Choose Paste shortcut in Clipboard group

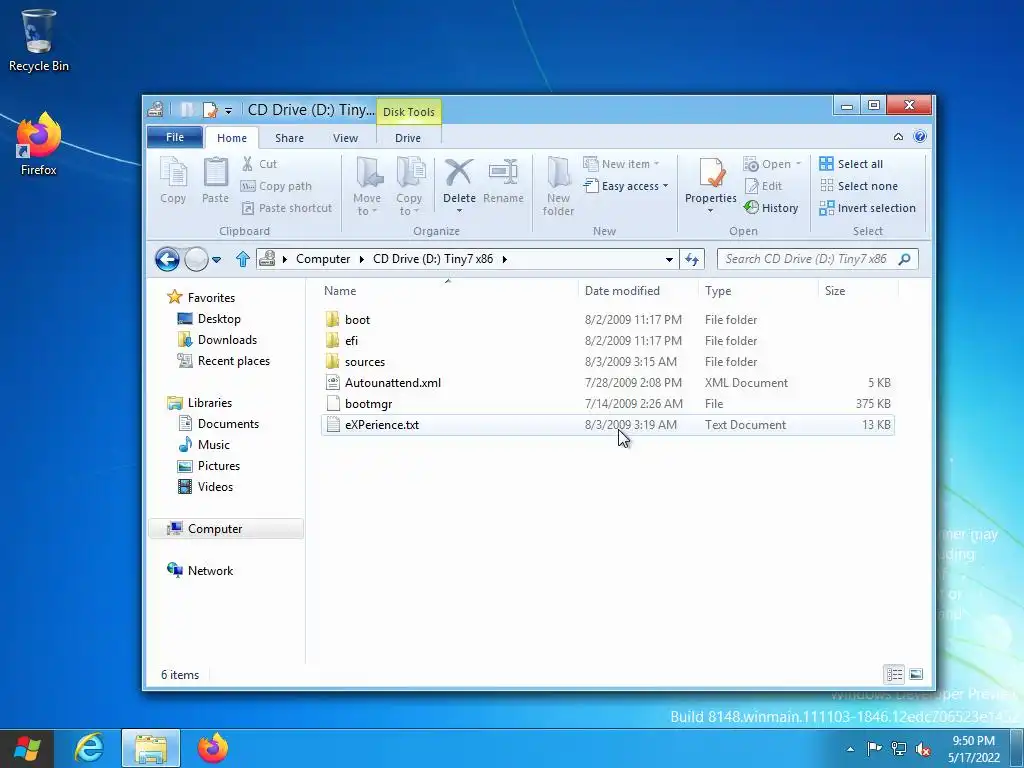point(287,208)
